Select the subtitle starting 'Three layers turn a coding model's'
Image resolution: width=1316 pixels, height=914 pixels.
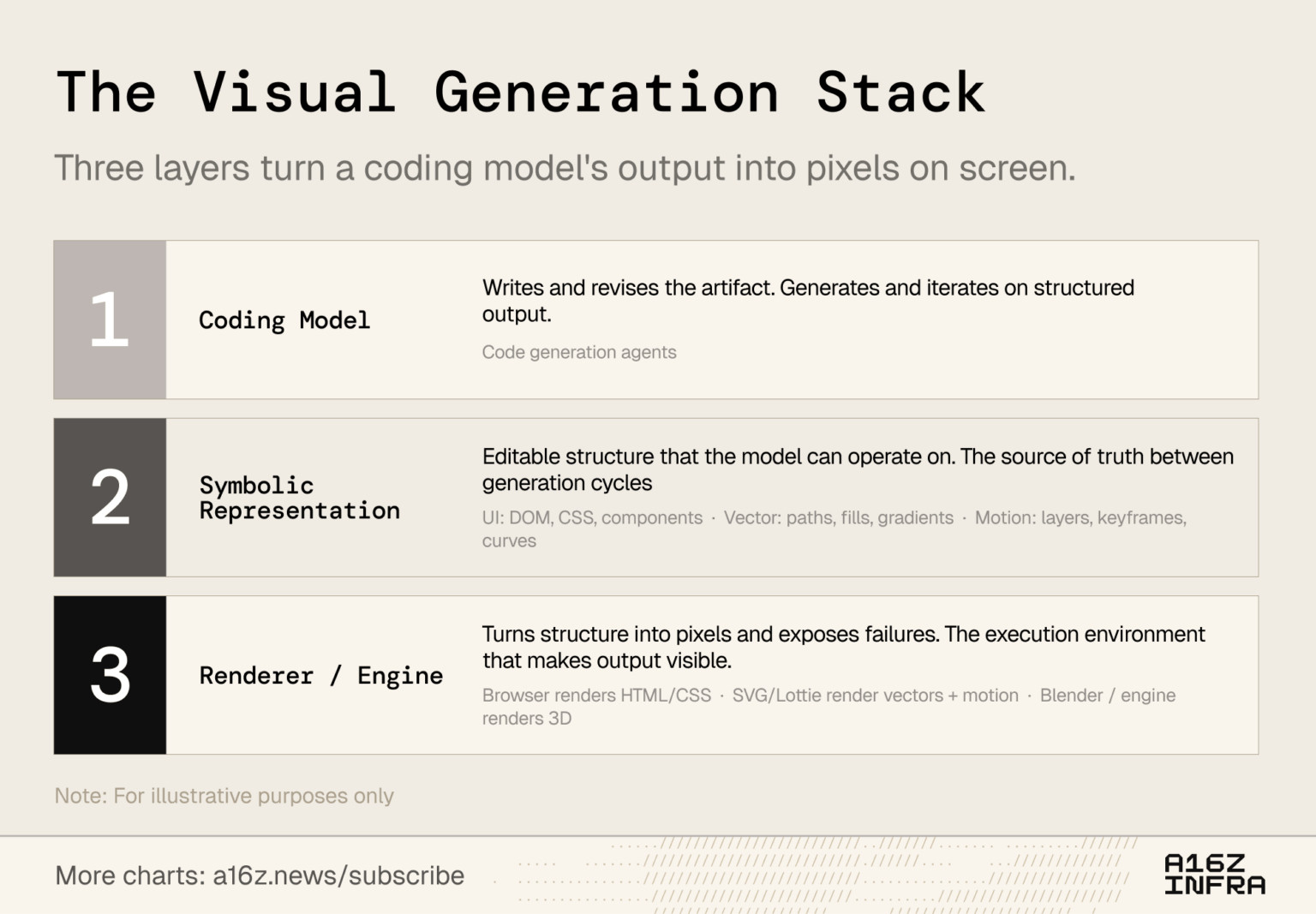pyautogui.click(x=565, y=169)
